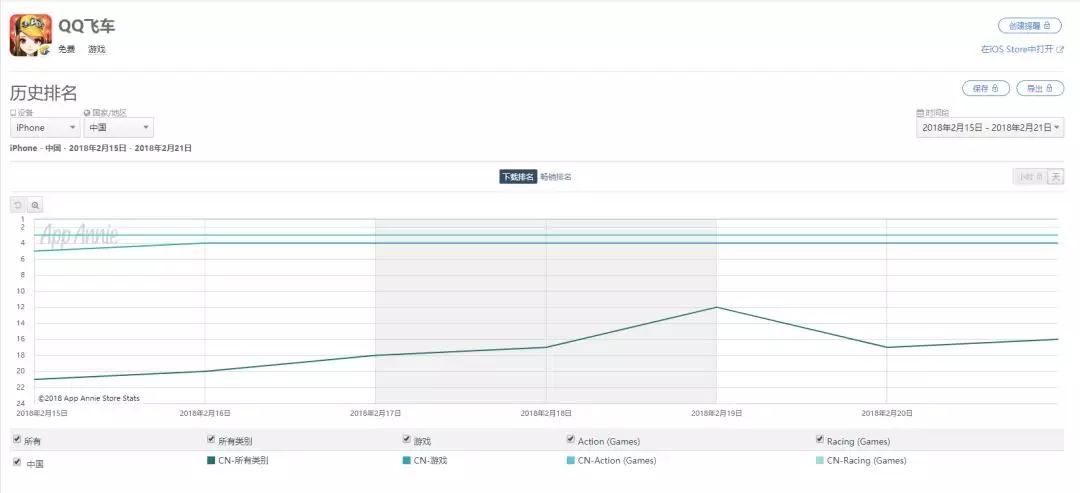Click the magnifier zoom icon above chart
This screenshot has height=493, width=1080.
[x=35, y=205]
